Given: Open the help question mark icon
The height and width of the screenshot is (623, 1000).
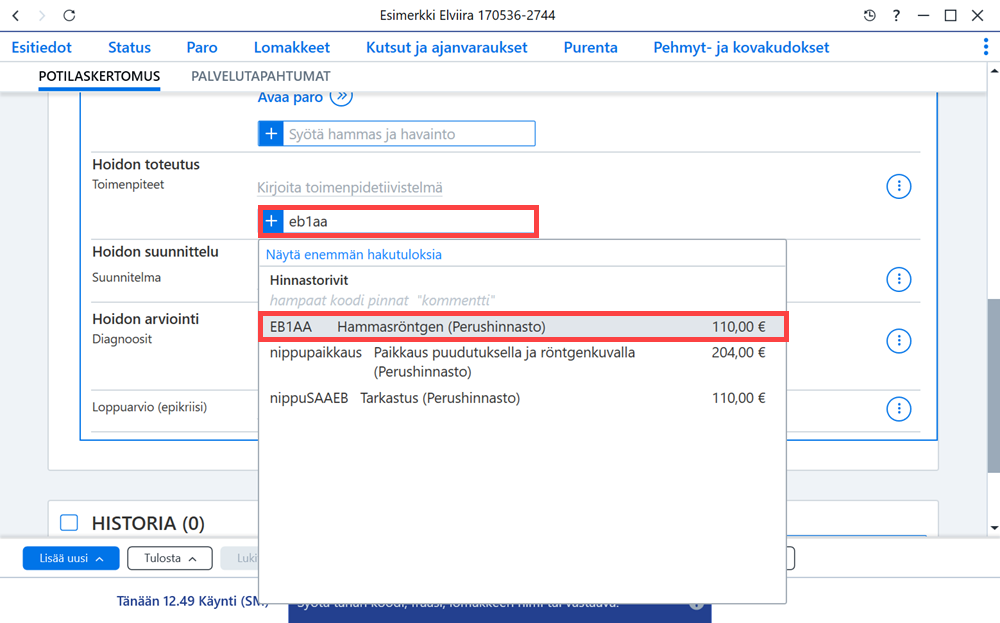Looking at the screenshot, I should [896, 15].
